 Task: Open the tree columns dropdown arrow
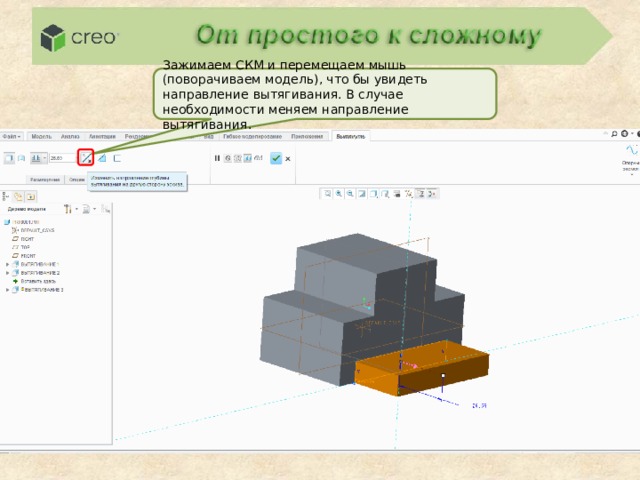click(x=95, y=209)
